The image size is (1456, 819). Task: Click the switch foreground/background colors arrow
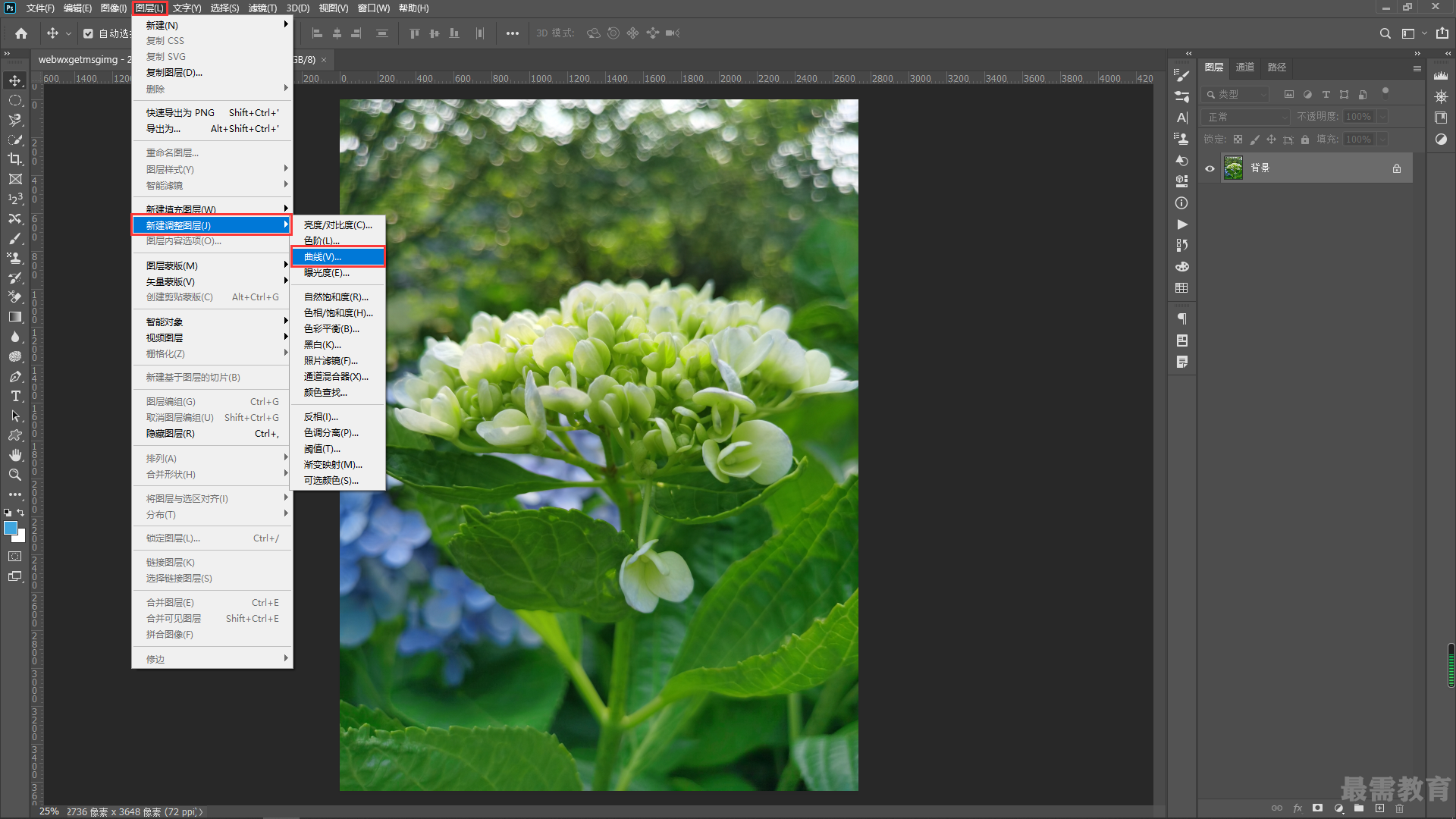(x=21, y=513)
